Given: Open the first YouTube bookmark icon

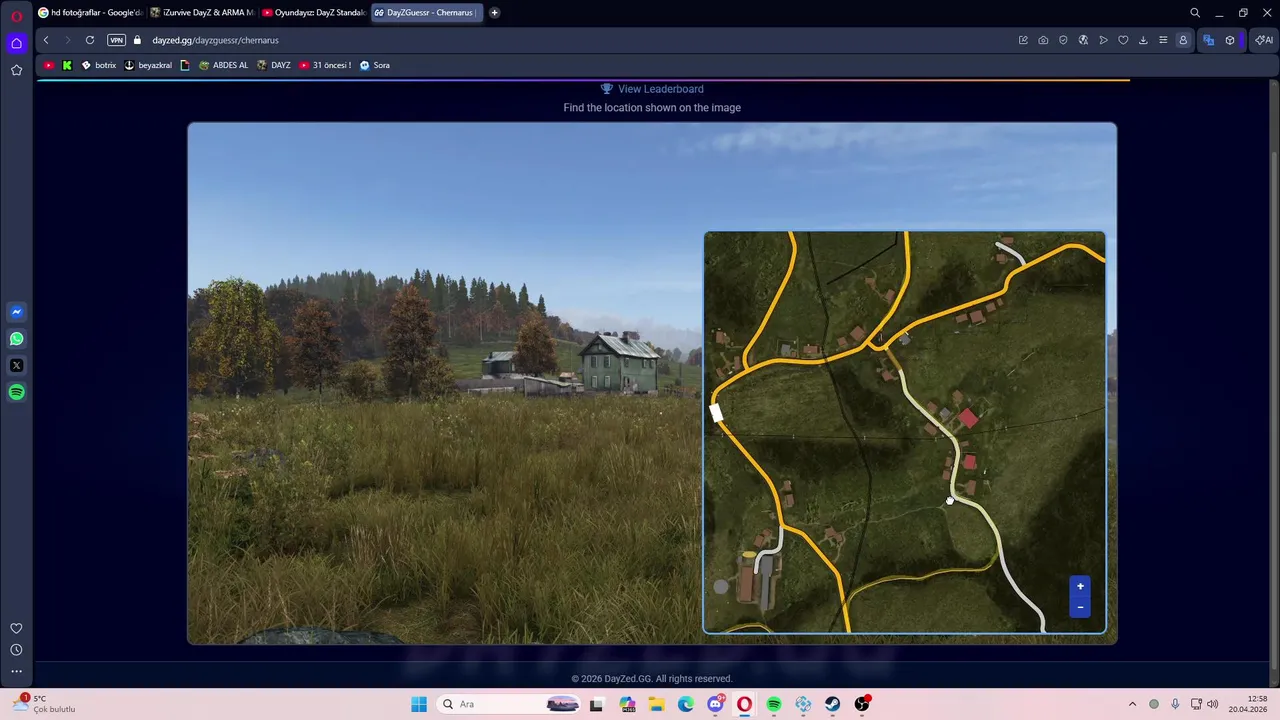Looking at the screenshot, I should pos(49,65).
